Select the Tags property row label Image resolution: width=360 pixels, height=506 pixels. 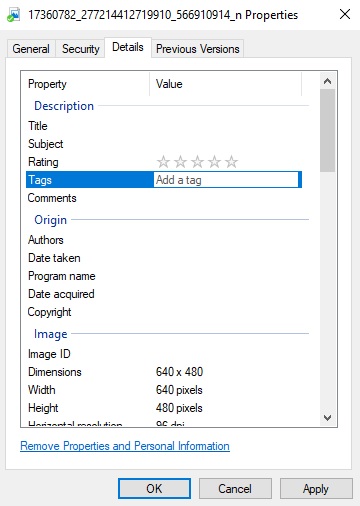point(40,180)
